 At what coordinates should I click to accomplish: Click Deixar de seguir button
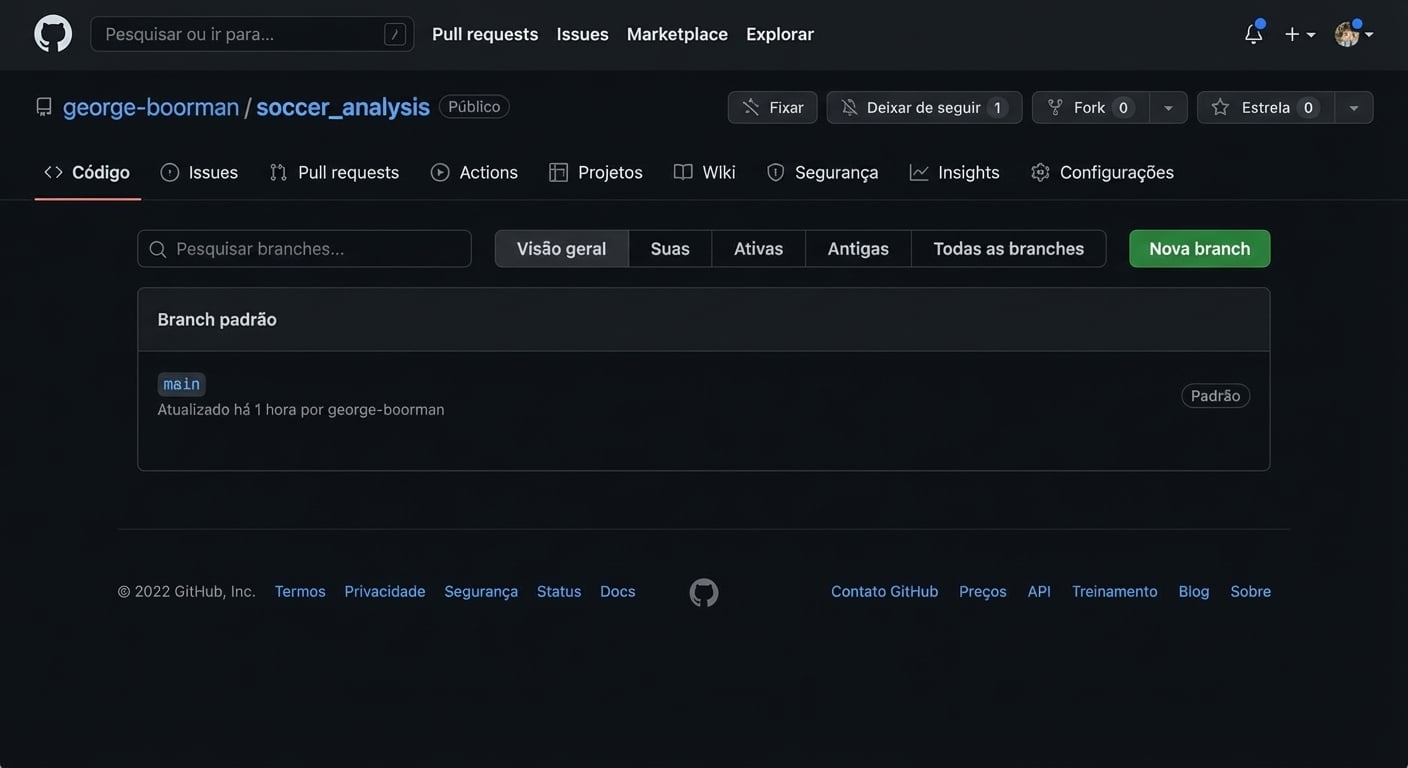pyautogui.click(x=924, y=107)
